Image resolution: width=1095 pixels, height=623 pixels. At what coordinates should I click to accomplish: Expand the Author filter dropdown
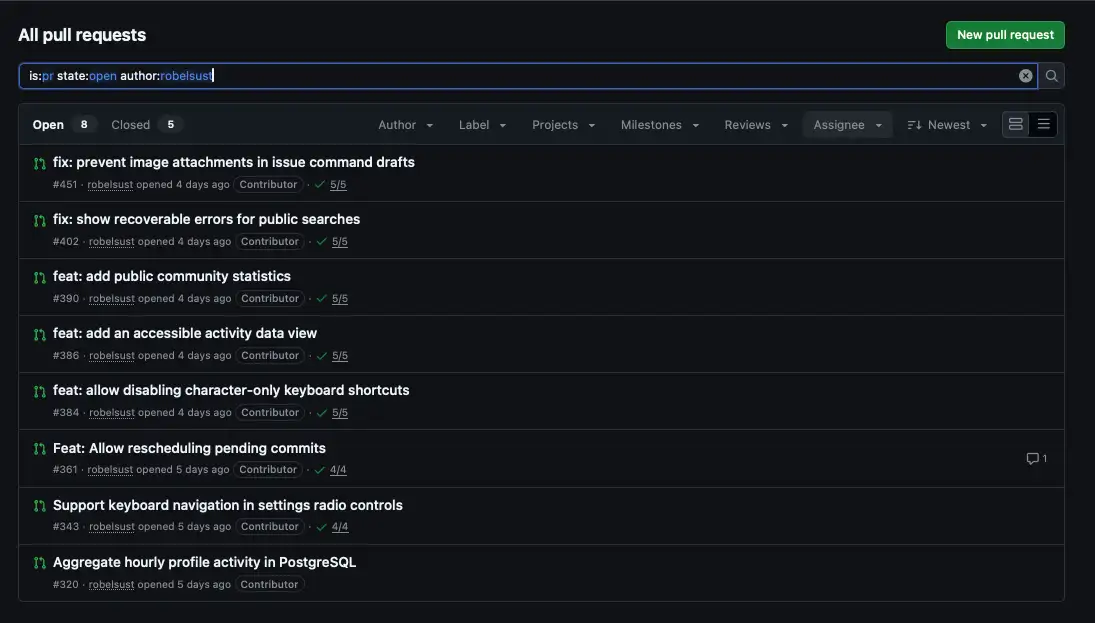pyautogui.click(x=406, y=125)
